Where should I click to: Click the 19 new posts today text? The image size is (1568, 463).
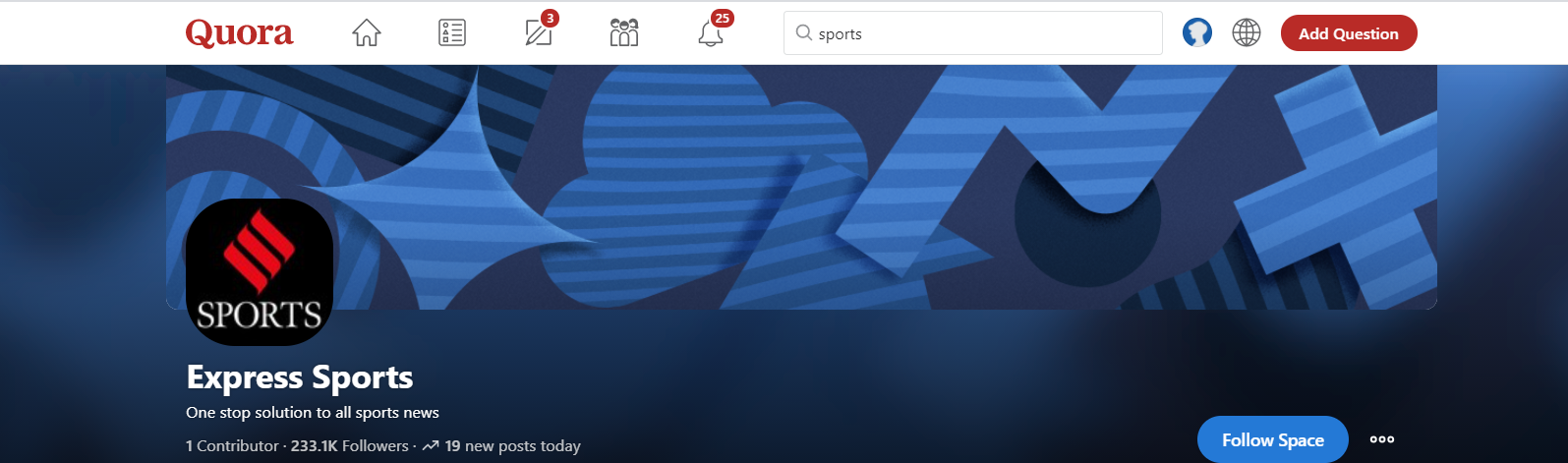tap(511, 446)
